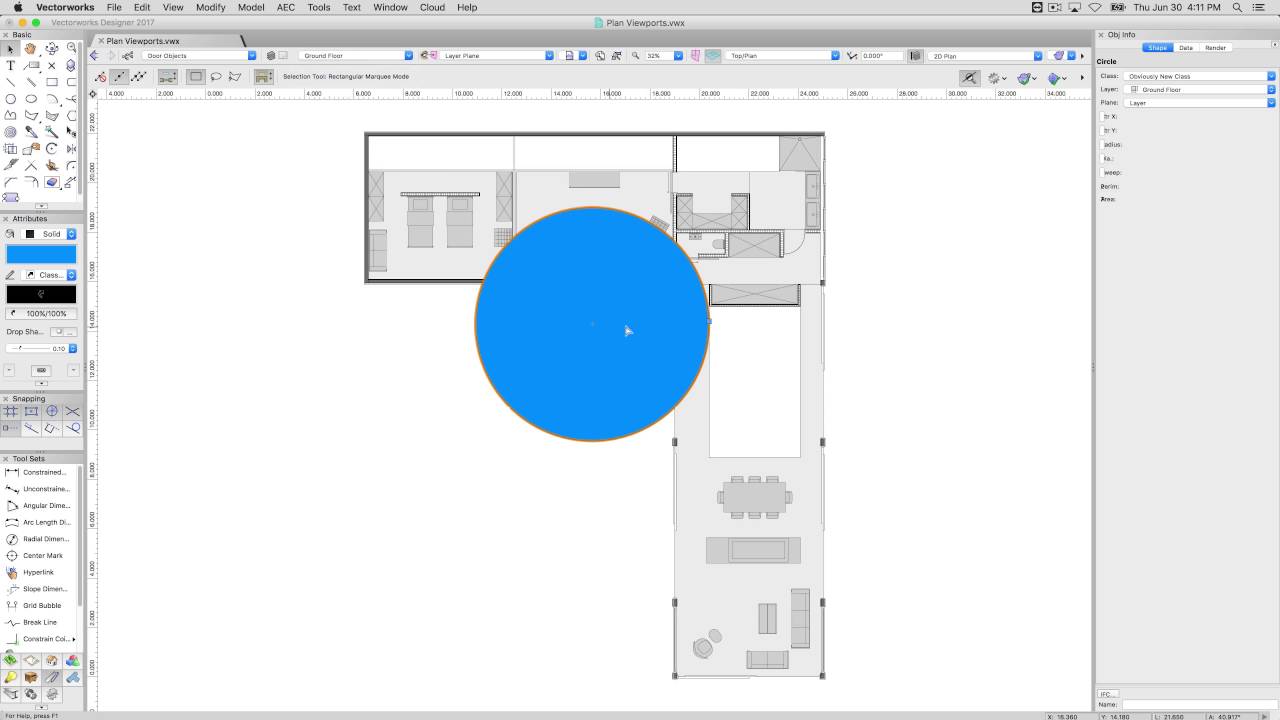Screen dimensions: 1280x720
Task: Click the rotation angle 0.000° field
Action: point(882,56)
